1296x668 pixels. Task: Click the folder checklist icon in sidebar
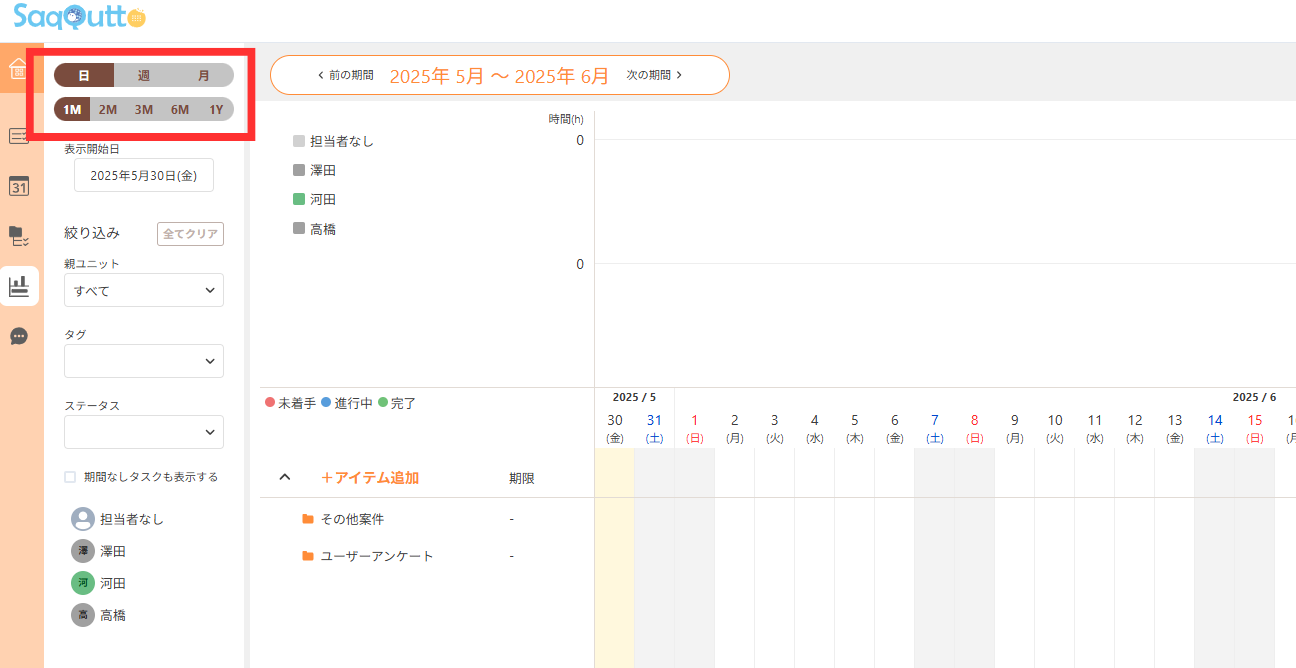click(x=19, y=236)
